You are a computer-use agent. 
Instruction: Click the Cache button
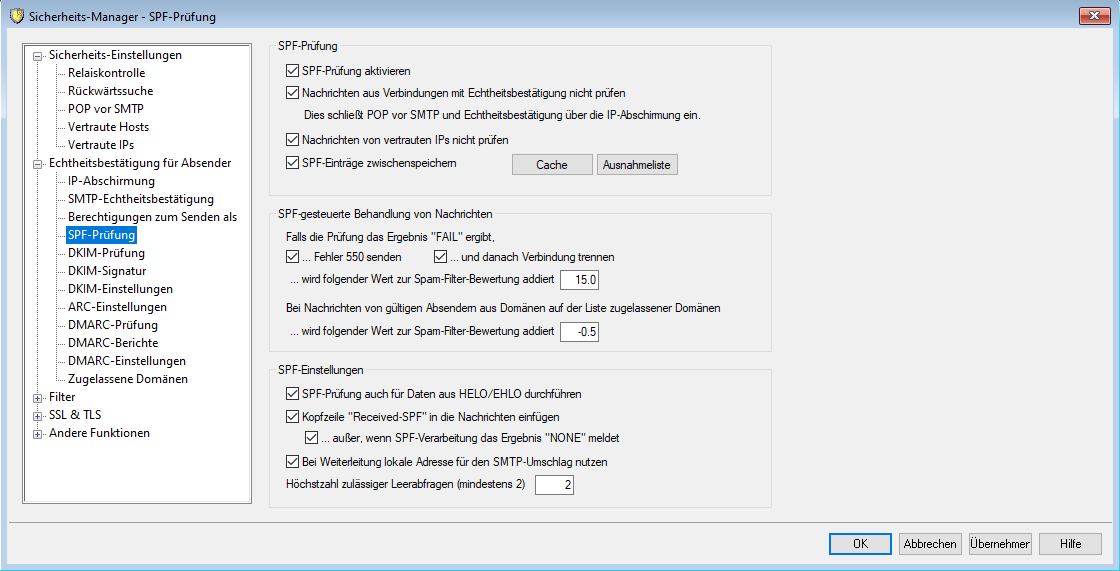tap(551, 165)
